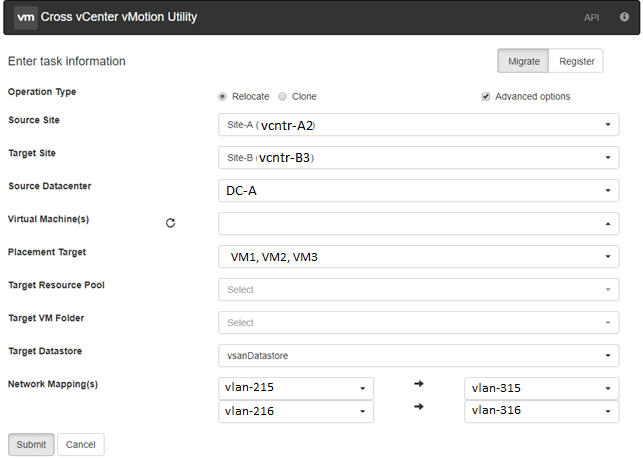Refresh the Virtual Machine(s) list

(170, 223)
